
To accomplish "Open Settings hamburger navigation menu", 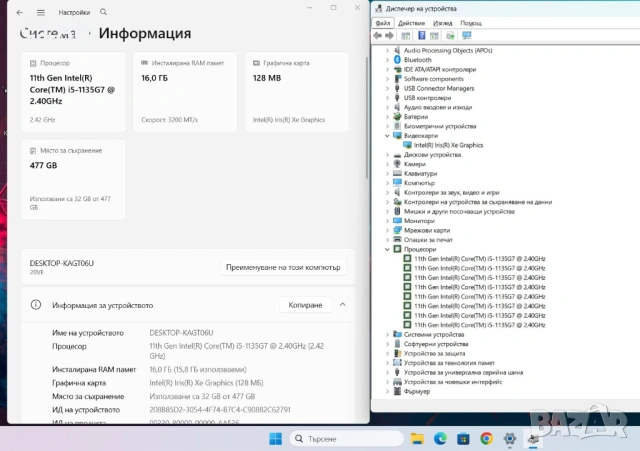I will pos(41,13).
